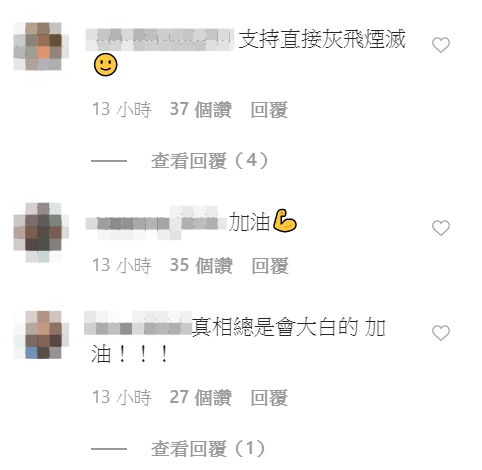Open username beside 真相總是會大白的 comment
Screen dimensions: 482x470
(138, 323)
